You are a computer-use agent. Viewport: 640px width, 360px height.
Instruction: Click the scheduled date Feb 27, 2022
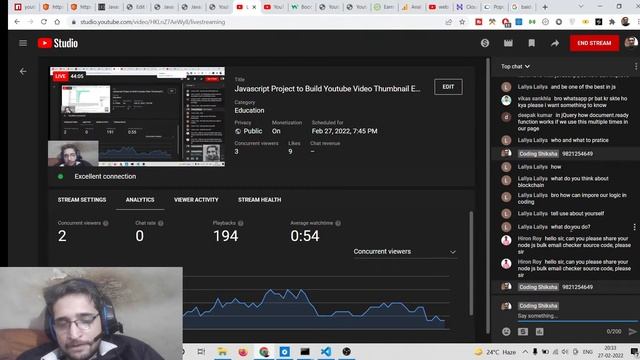coord(344,131)
